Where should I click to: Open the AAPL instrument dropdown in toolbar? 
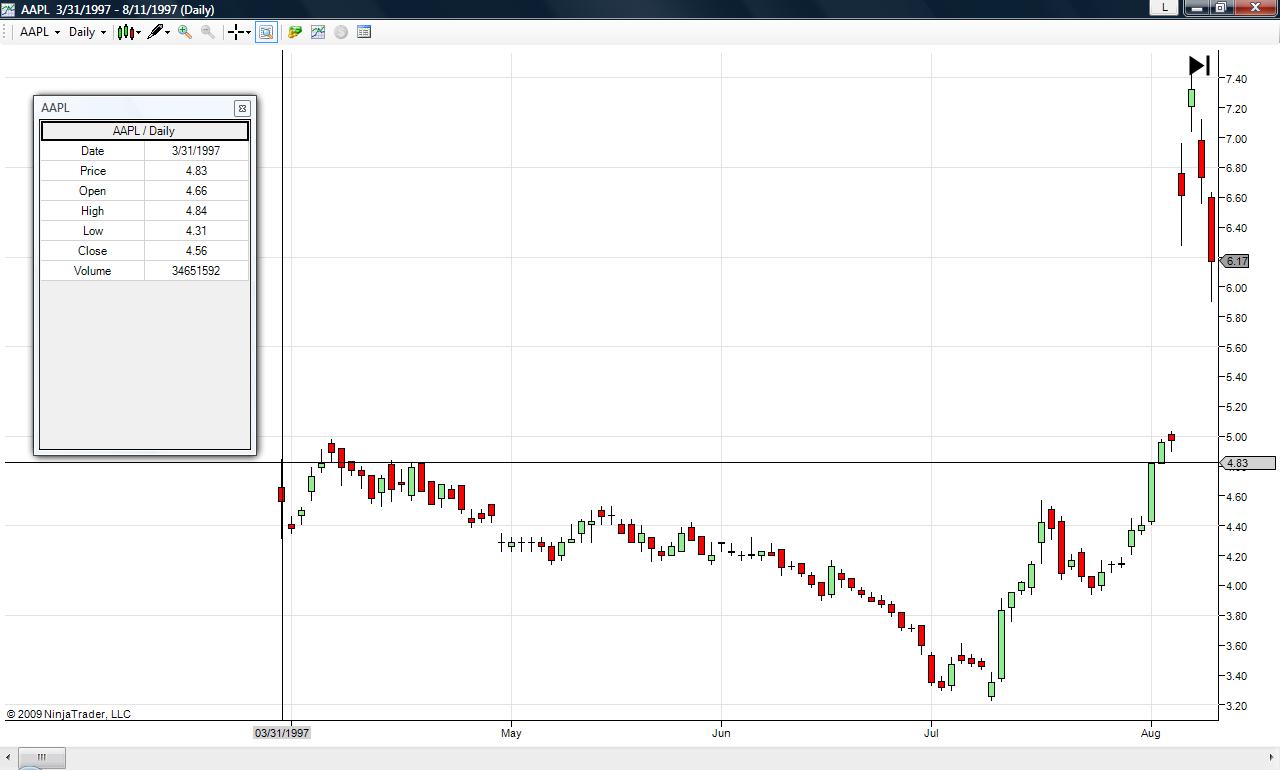[40, 32]
